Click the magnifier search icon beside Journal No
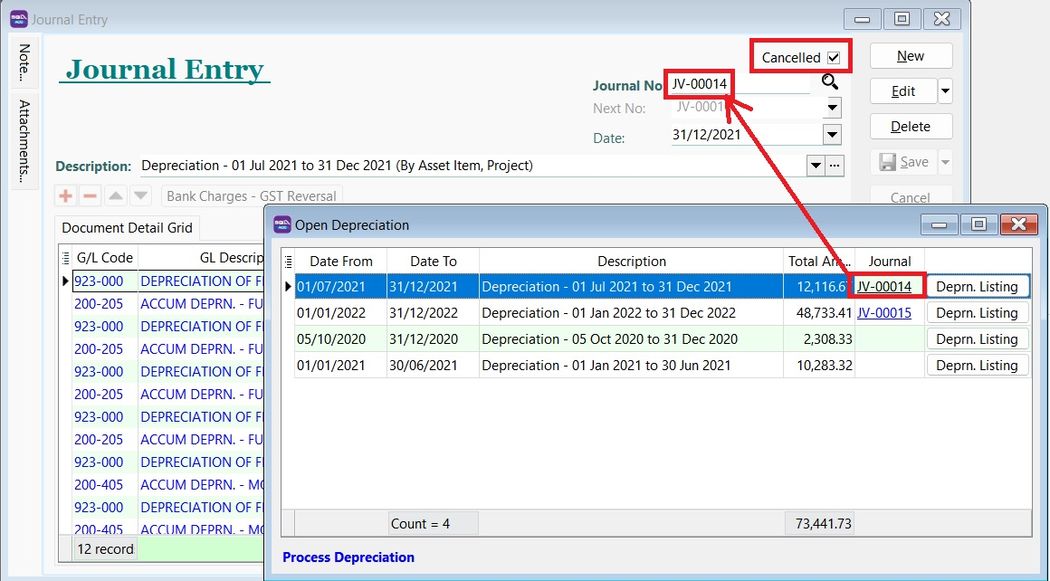Screen dimensions: 1050x581 [x=830, y=83]
